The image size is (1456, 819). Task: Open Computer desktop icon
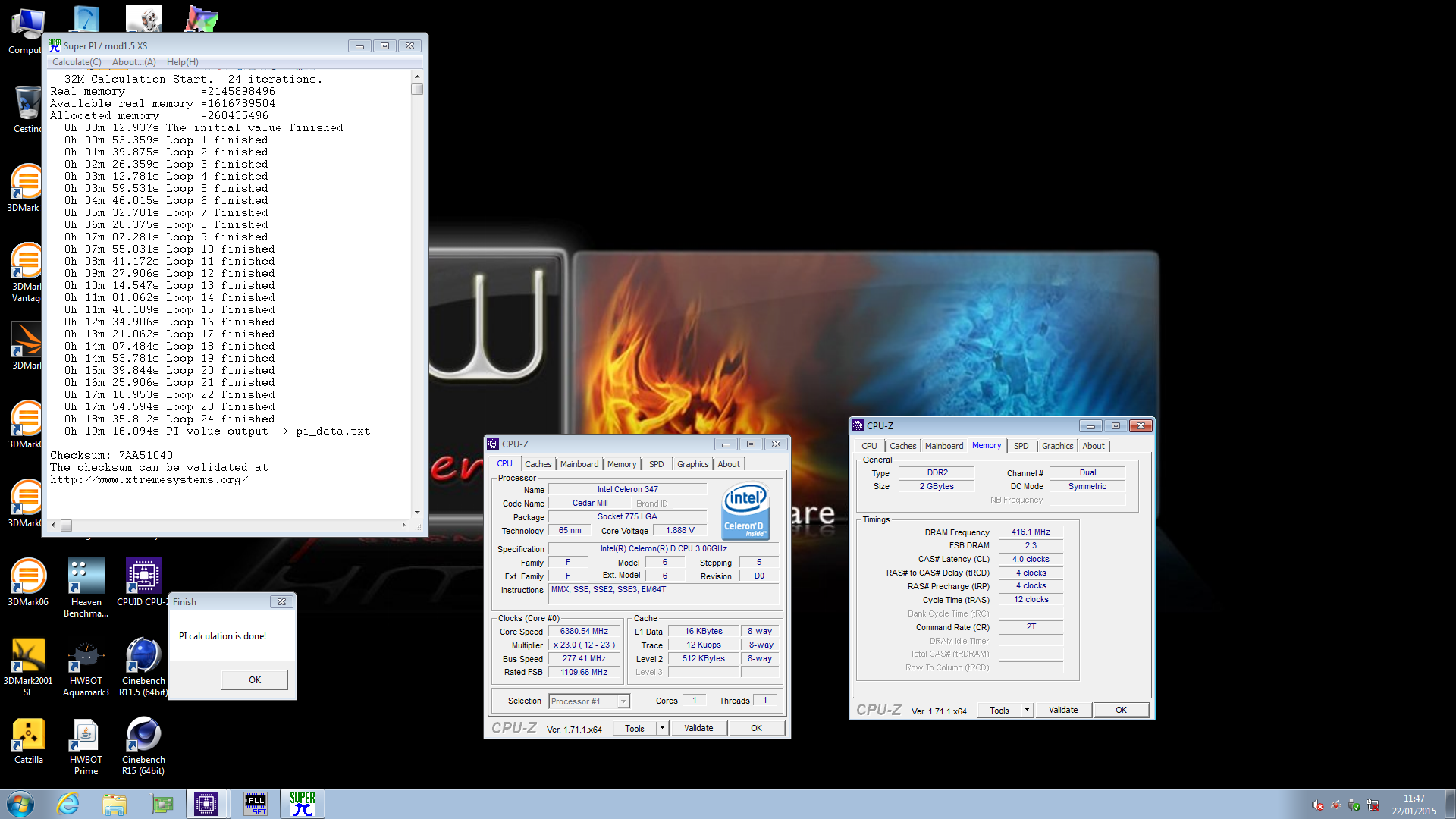coord(26,31)
